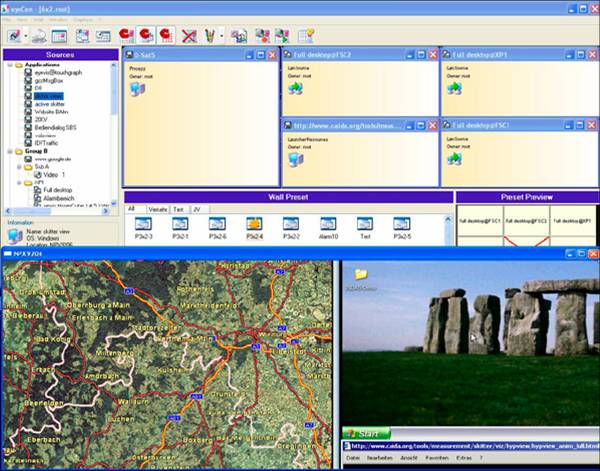Collapse the Group B folder in Sources
Viewport: 600px width, 471px height.
(10, 152)
